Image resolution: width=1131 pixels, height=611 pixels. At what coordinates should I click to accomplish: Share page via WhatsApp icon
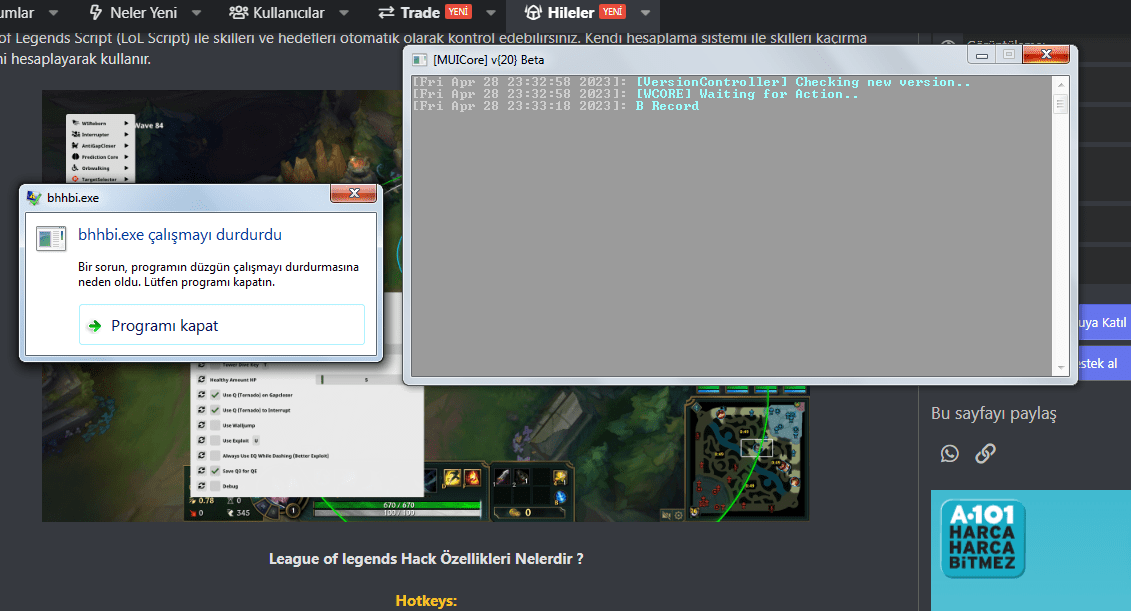click(x=950, y=453)
